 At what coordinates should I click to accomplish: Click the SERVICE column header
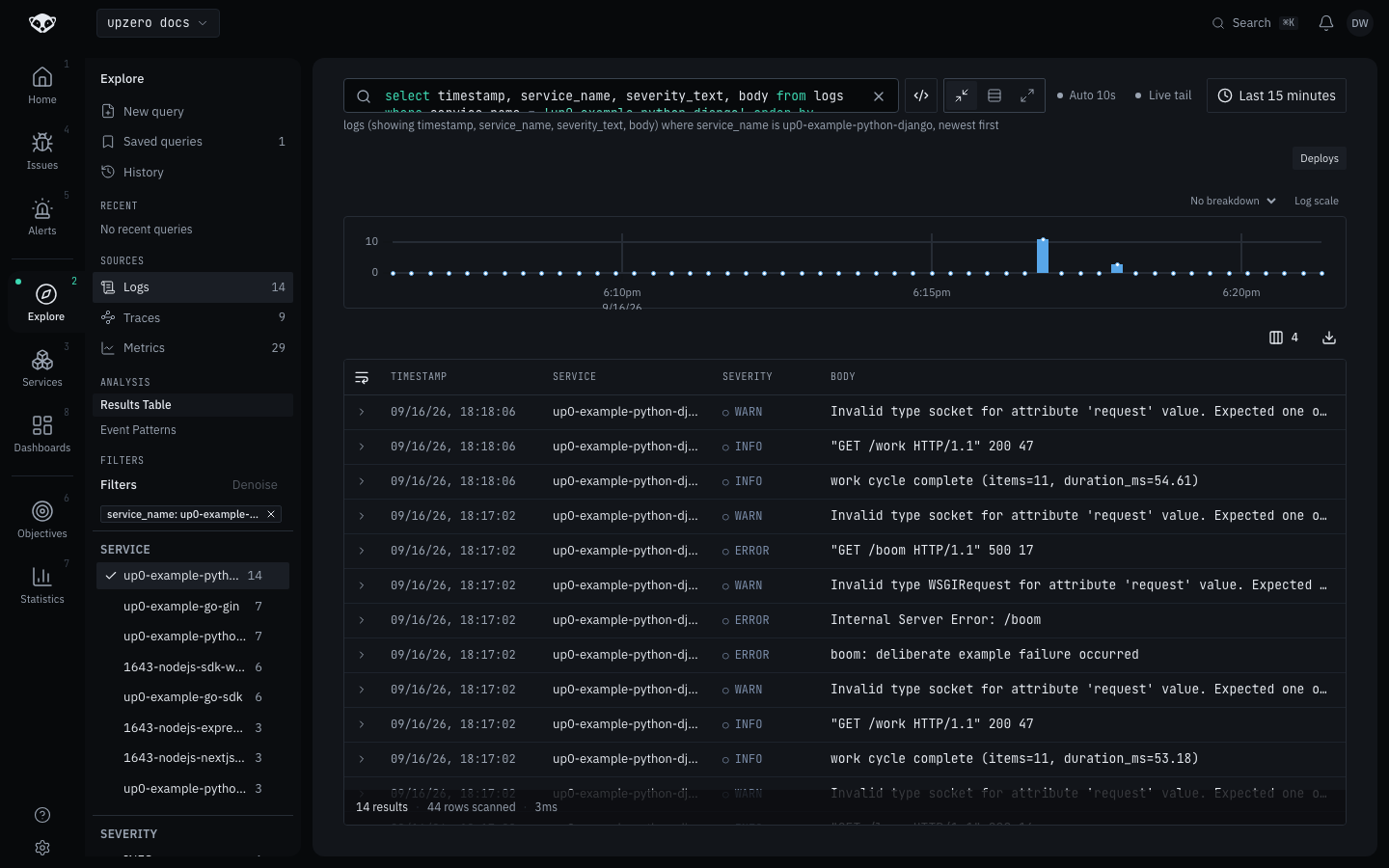[x=574, y=377]
